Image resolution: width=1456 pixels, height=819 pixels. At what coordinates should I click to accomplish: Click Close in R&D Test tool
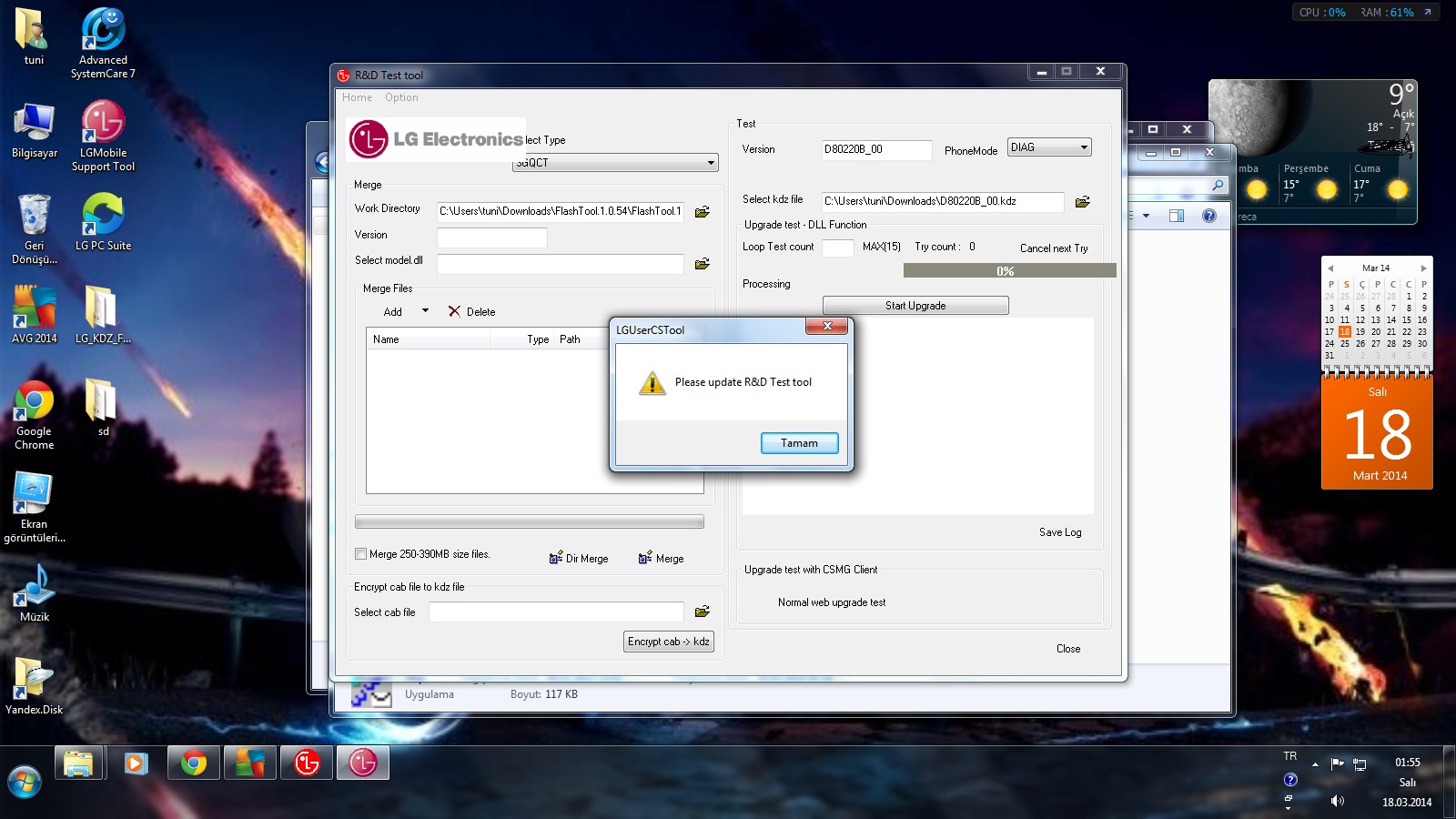(1068, 649)
